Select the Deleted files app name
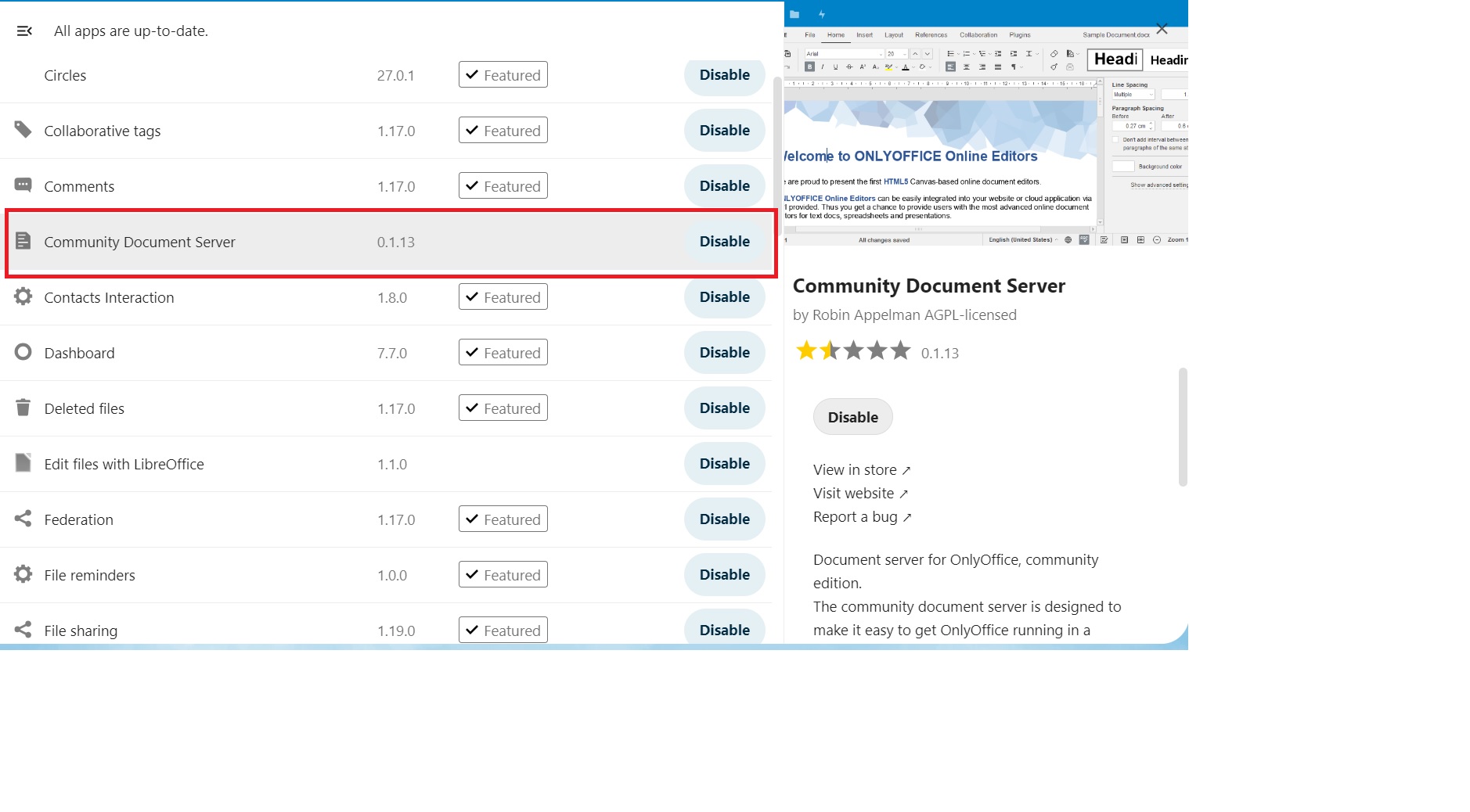 tap(84, 409)
